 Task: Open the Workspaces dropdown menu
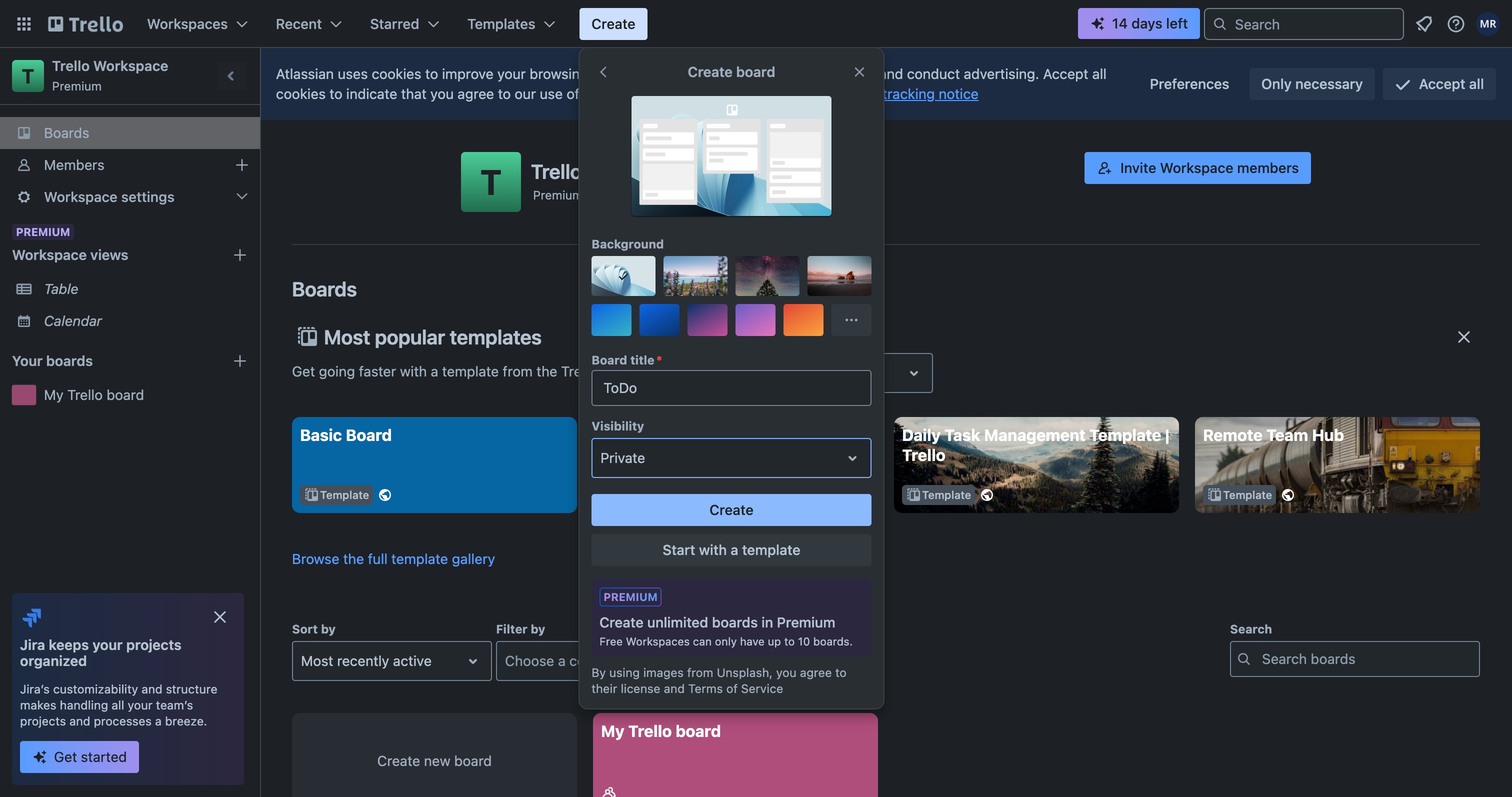(x=197, y=24)
